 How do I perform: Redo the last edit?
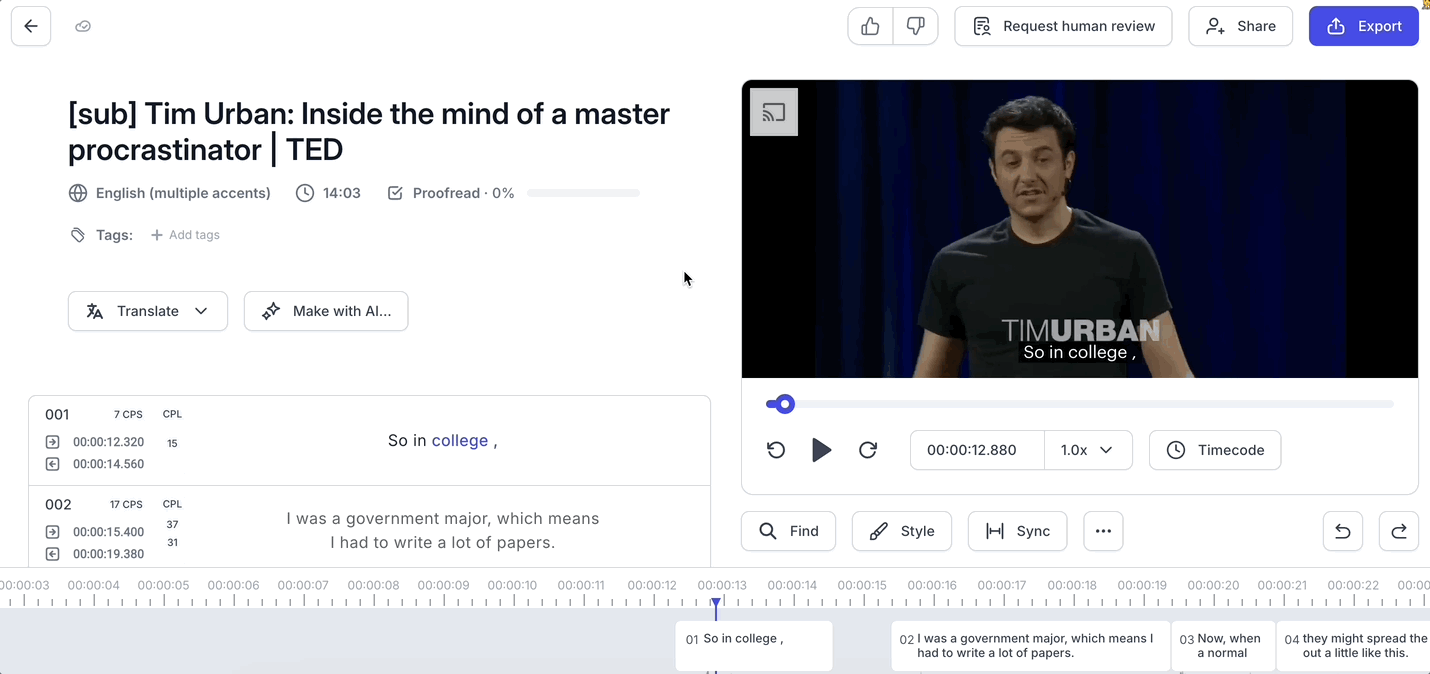1399,531
